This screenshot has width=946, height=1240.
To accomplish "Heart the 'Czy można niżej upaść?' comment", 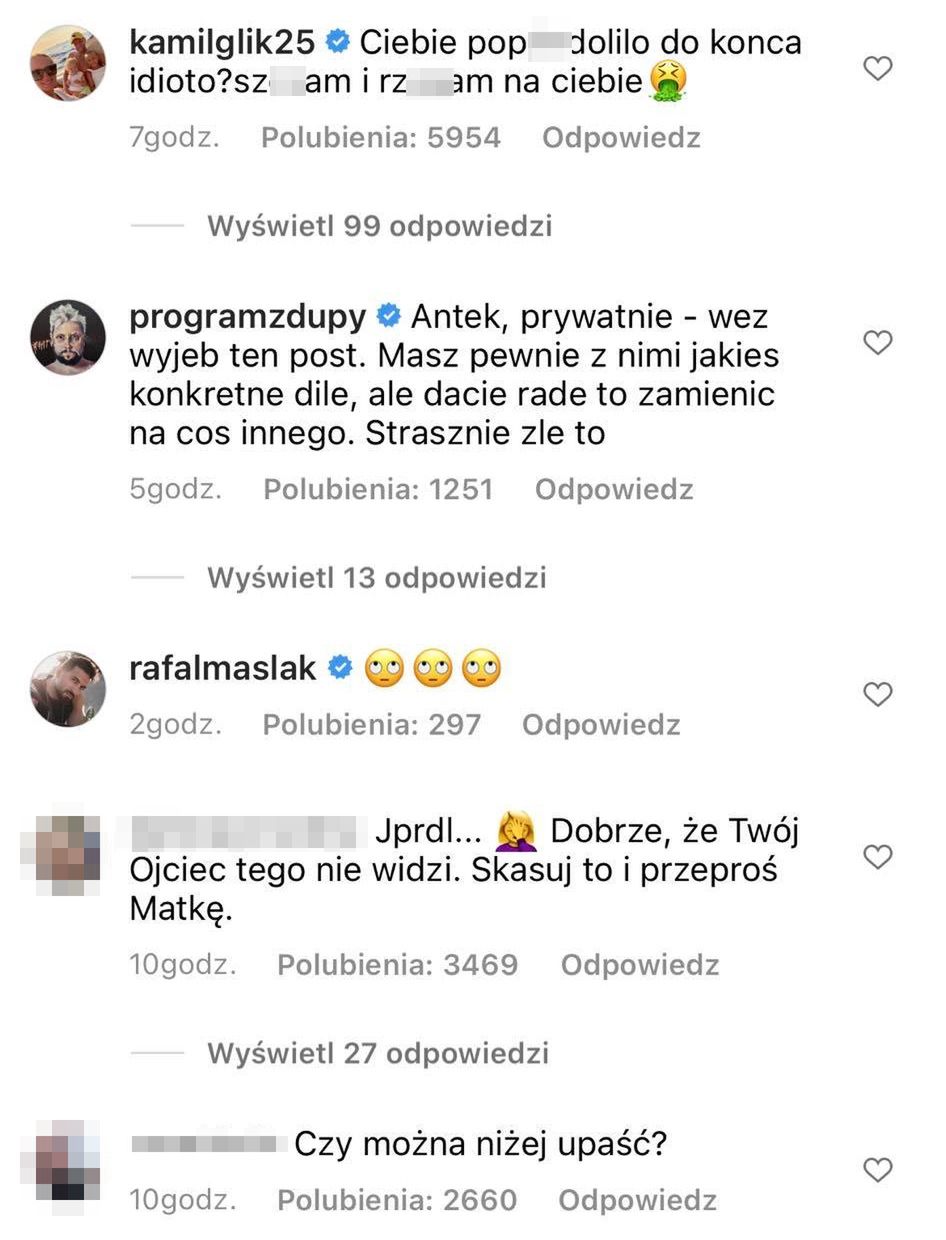I will click(x=877, y=1169).
